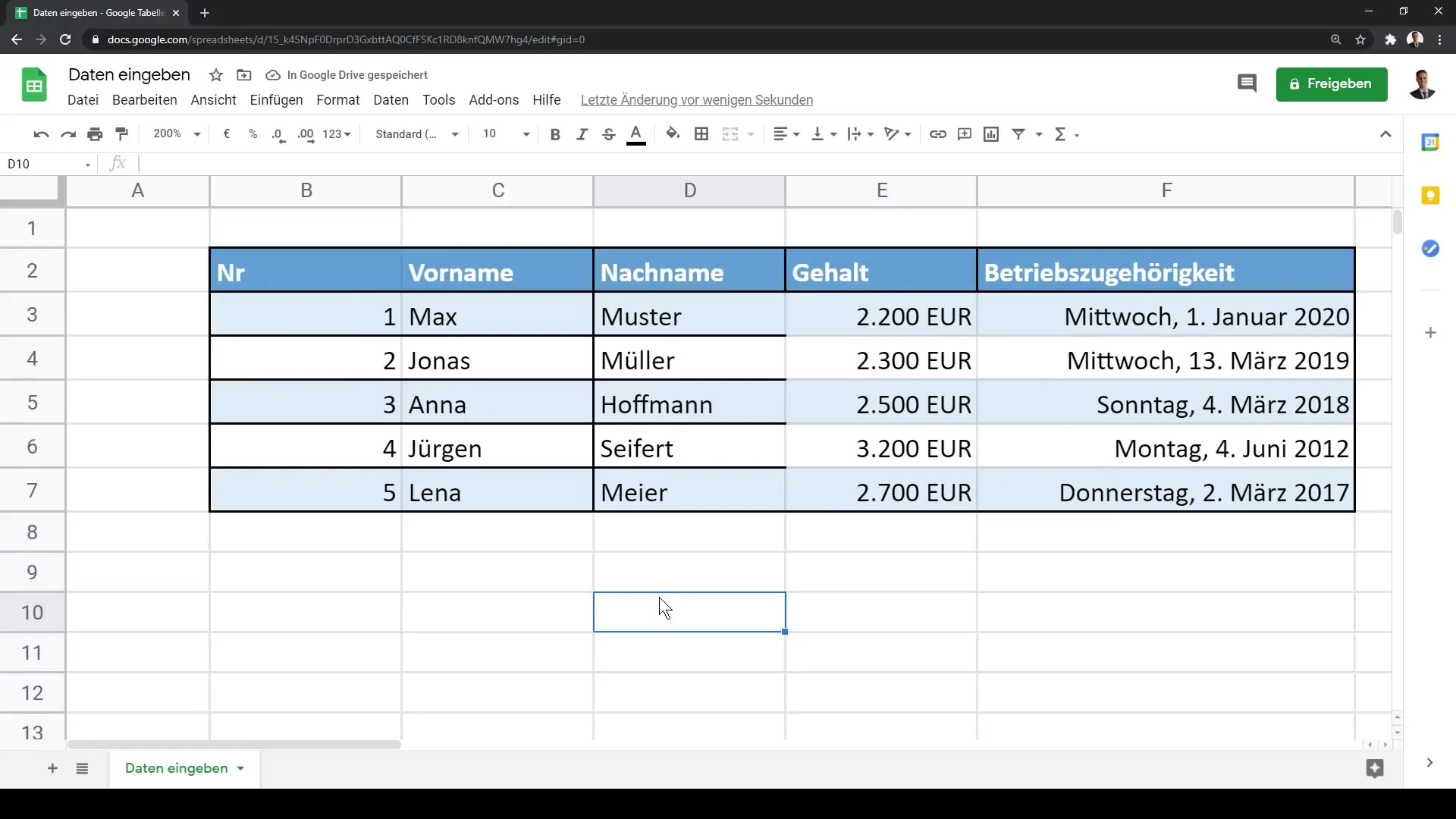Open the all sheets list icon
This screenshot has width=1456, height=819.
(x=82, y=768)
